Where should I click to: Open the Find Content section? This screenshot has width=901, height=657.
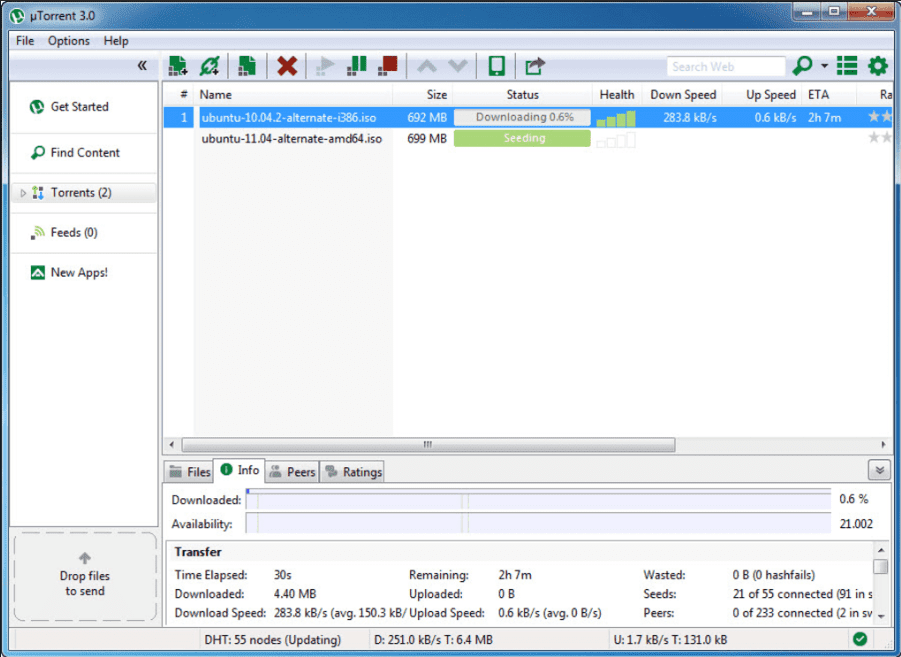(x=84, y=152)
